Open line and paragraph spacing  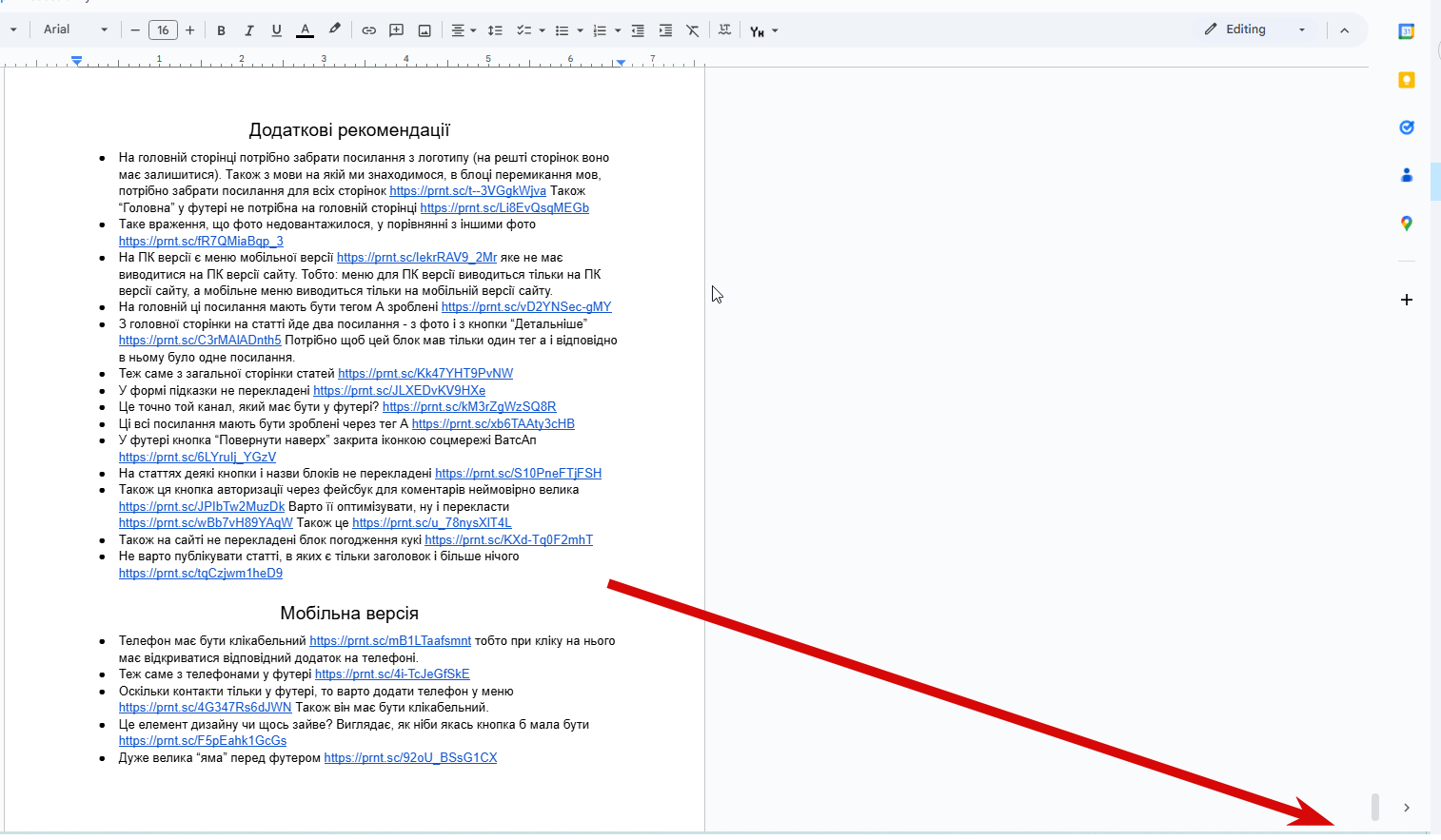coord(495,30)
